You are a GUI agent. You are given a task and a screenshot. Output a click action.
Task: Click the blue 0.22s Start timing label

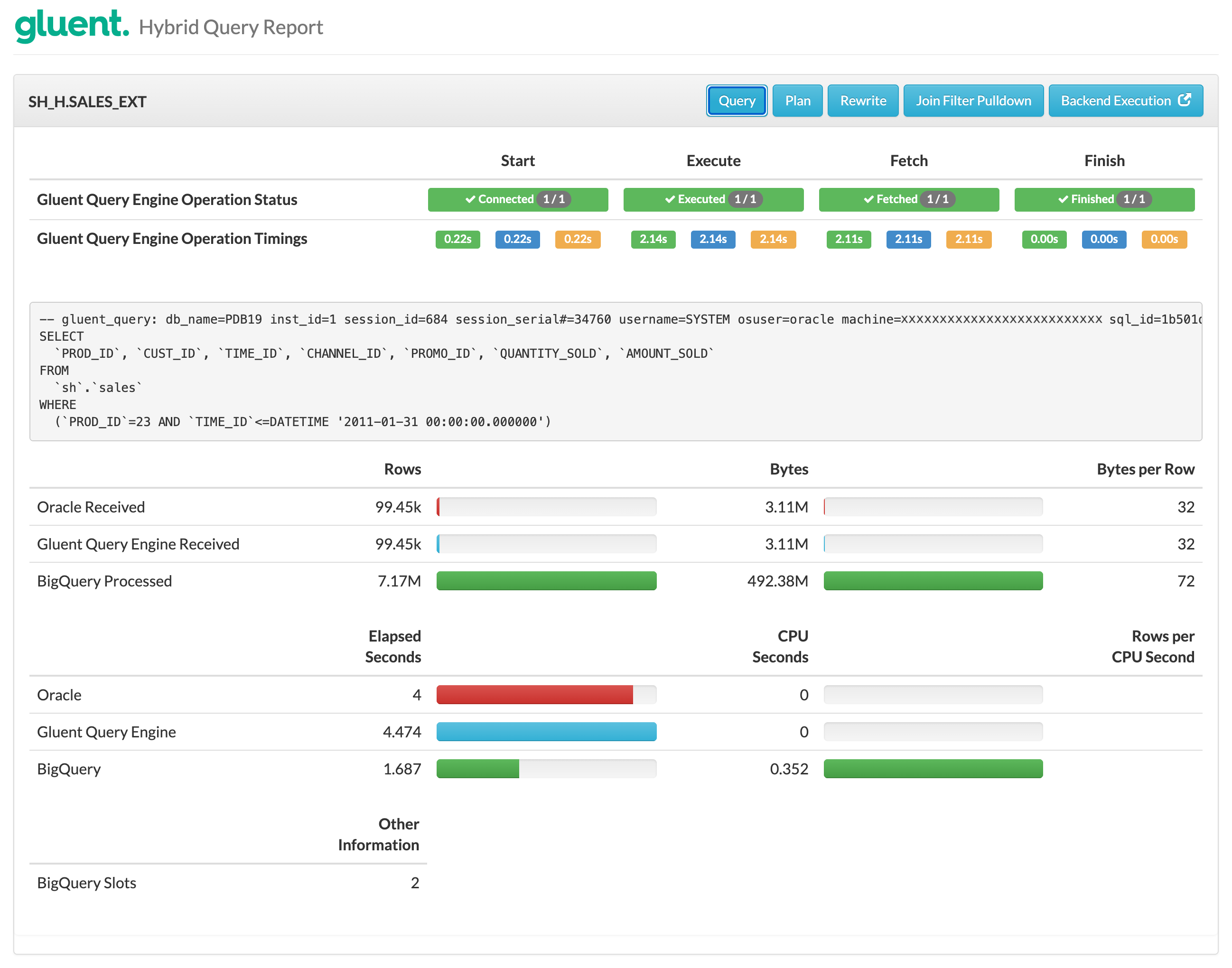coord(517,239)
